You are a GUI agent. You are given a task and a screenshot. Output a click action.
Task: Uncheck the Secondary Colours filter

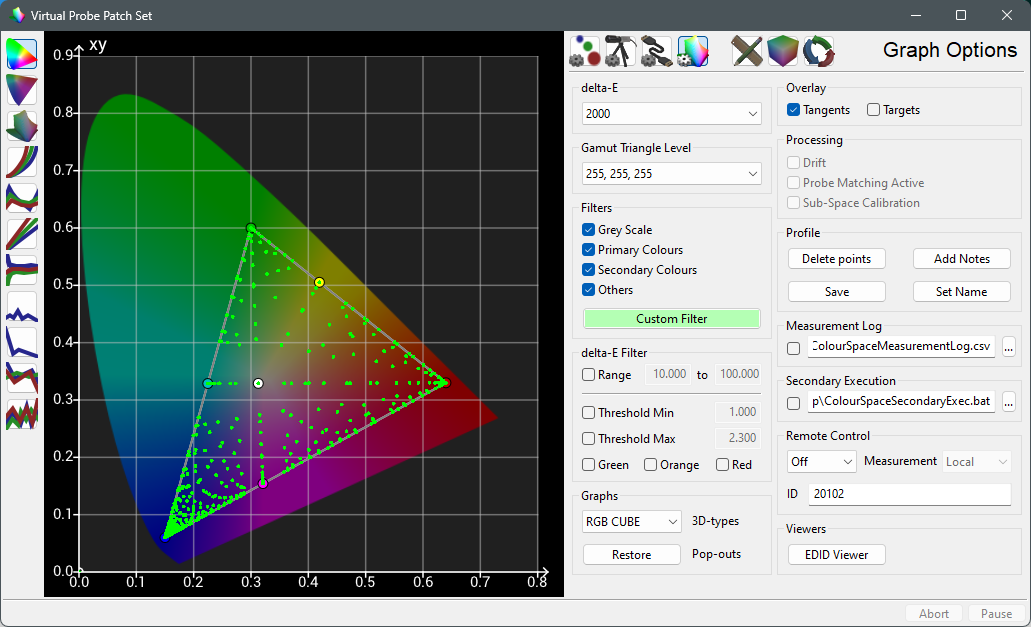[587, 269]
